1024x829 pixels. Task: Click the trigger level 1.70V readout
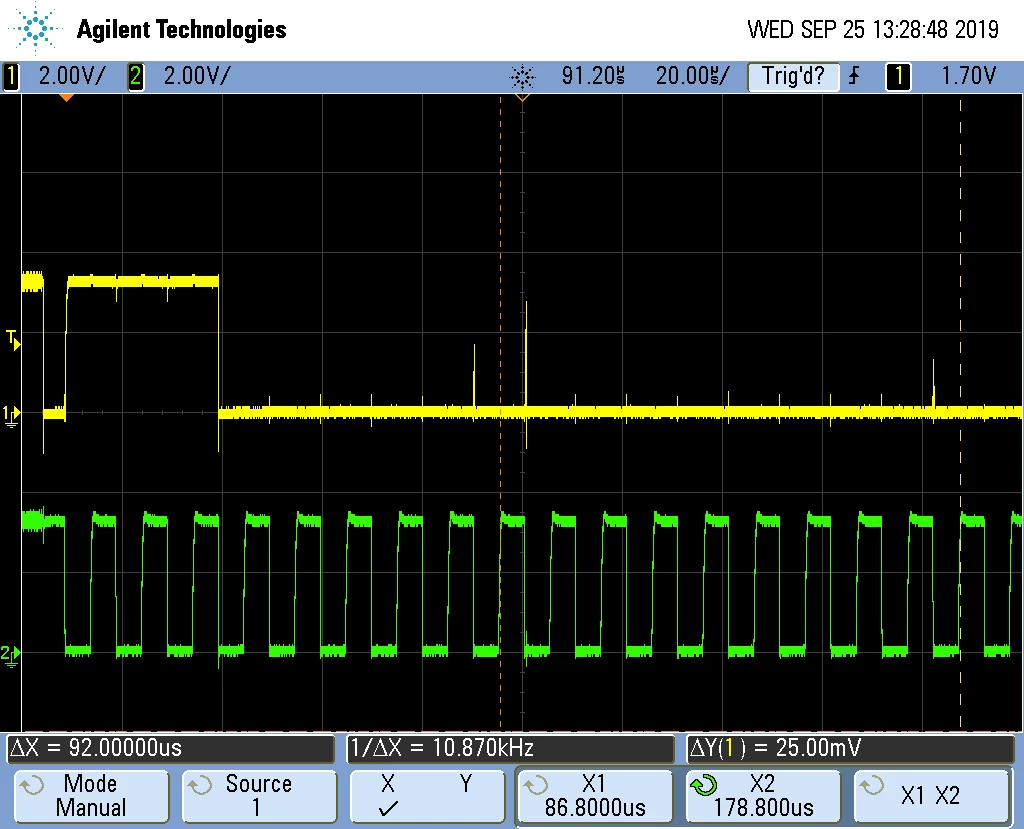968,76
